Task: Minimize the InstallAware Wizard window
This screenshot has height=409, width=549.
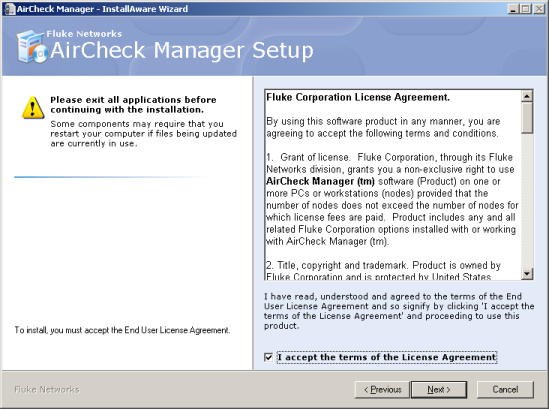Action: click(513, 9)
